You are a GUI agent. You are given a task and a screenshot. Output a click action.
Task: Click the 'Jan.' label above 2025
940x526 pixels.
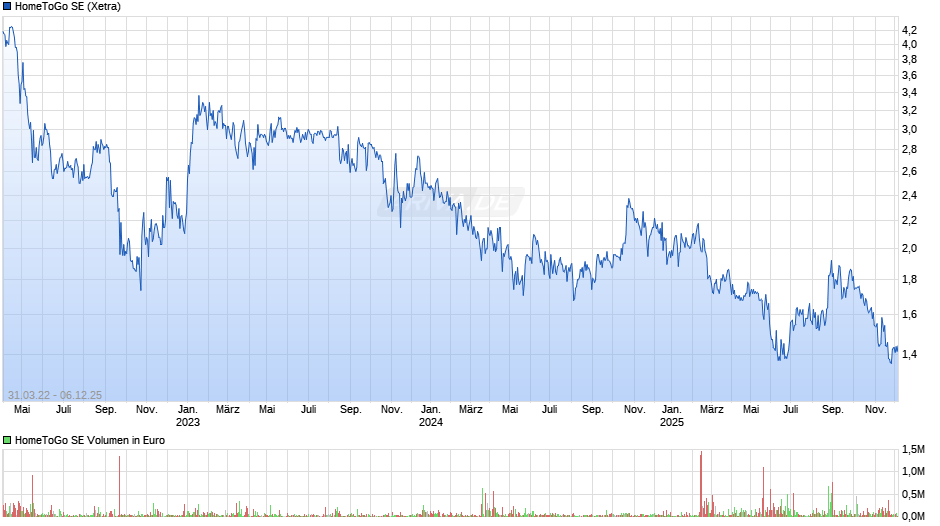click(671, 409)
